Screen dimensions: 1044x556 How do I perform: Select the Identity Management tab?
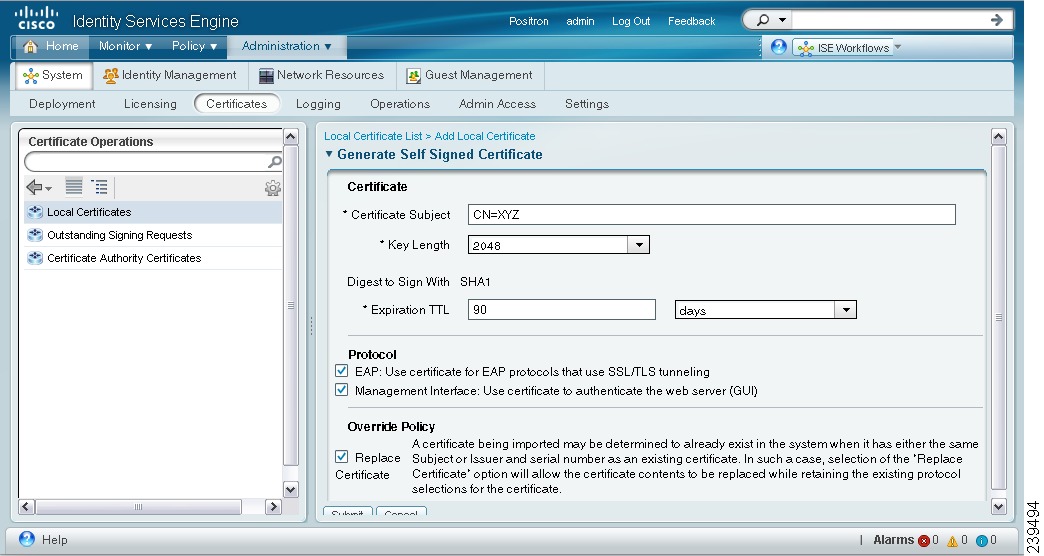(169, 75)
